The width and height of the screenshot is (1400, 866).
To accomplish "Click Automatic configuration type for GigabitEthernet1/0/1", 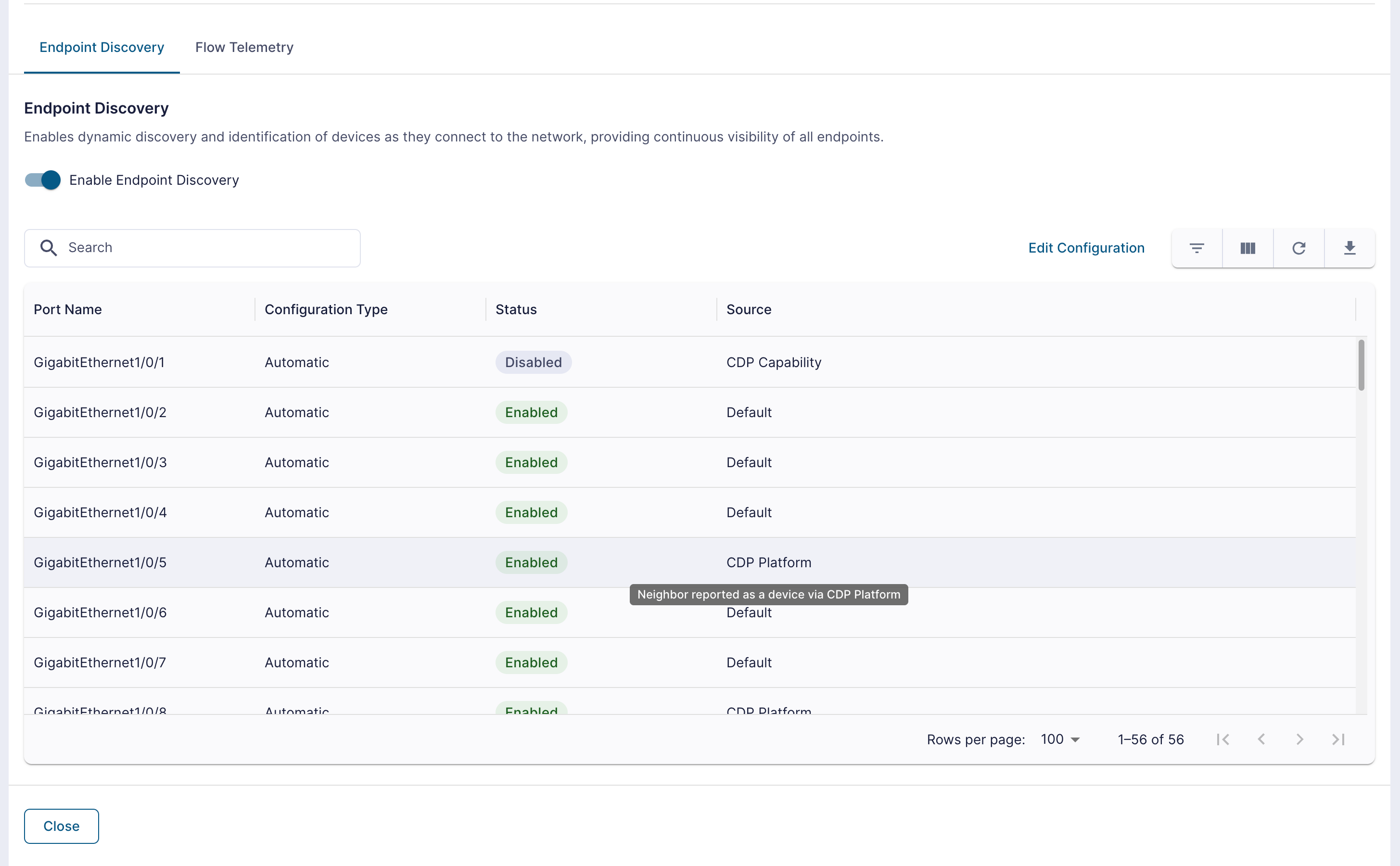I will point(297,362).
